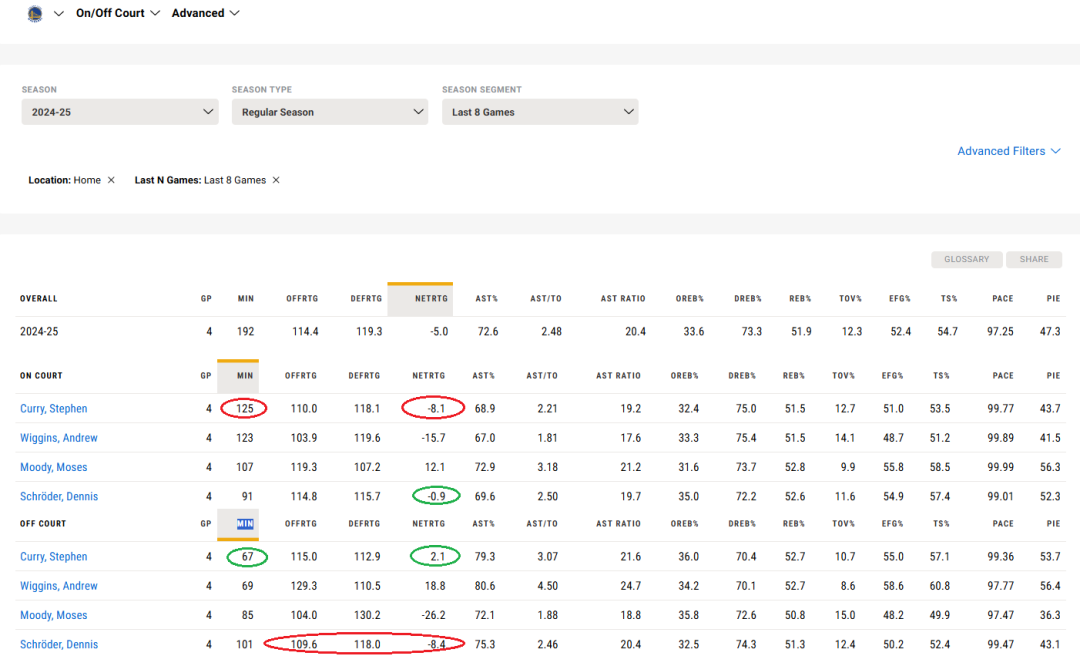Open the On/Off Court menu
The height and width of the screenshot is (656, 1080).
coord(118,13)
